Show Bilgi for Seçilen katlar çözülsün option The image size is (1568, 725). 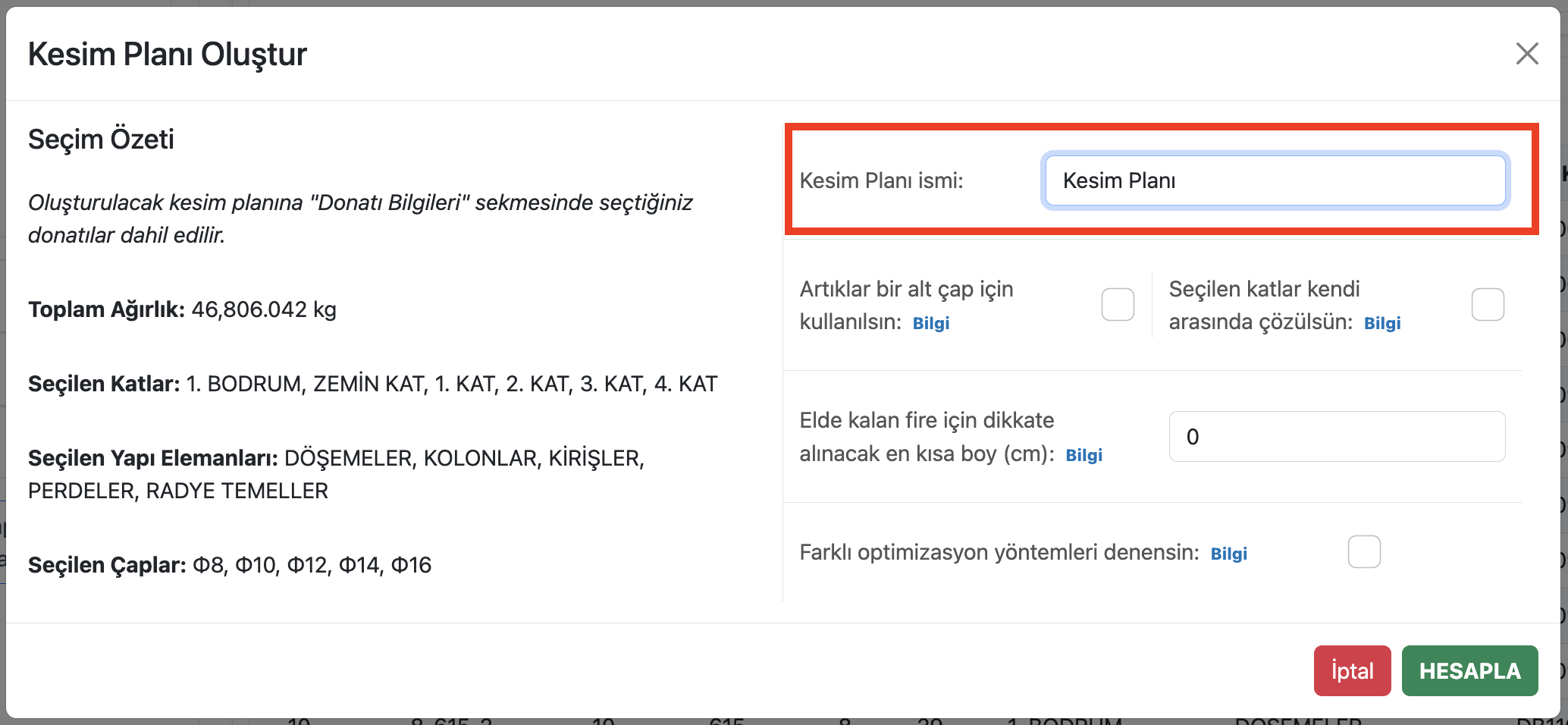point(1381,323)
